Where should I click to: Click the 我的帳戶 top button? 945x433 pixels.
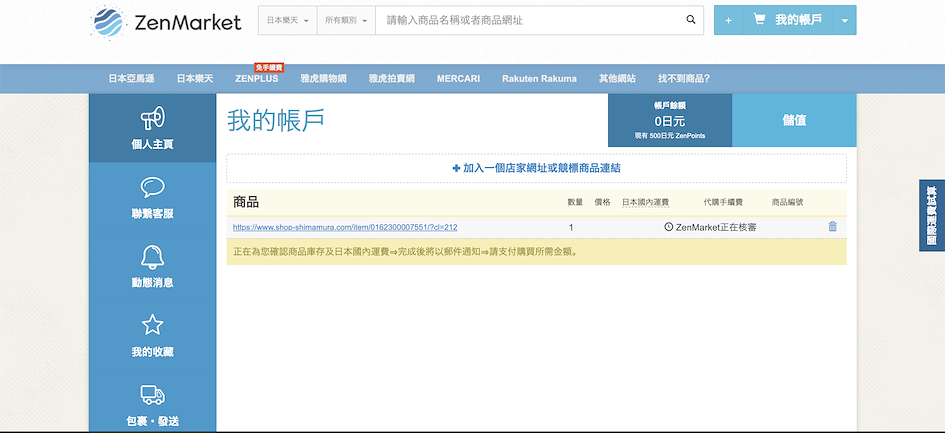click(x=788, y=21)
